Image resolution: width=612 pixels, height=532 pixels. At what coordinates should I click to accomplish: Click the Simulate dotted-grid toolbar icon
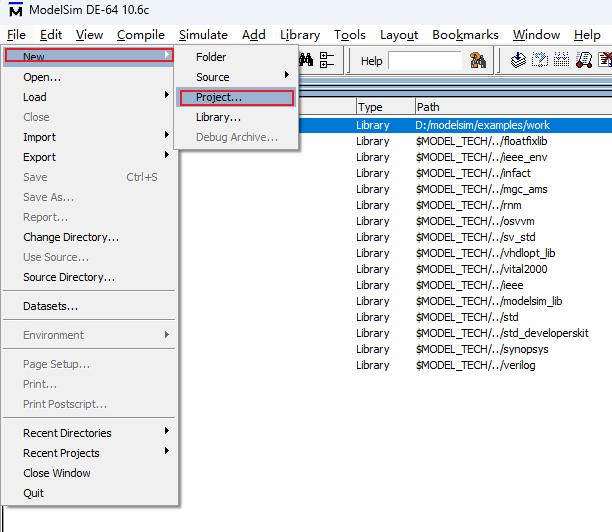click(x=562, y=60)
